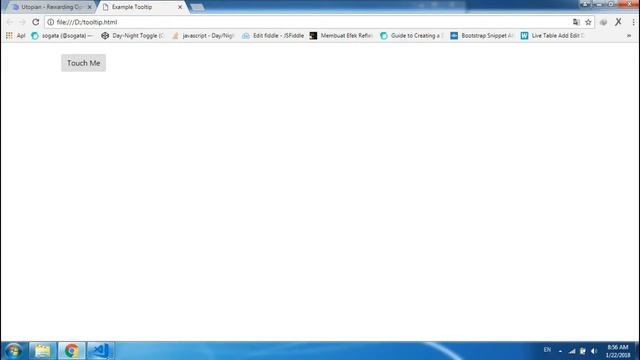Show hidden tray icons with the arrow
The width and height of the screenshot is (640, 360).
pos(560,351)
